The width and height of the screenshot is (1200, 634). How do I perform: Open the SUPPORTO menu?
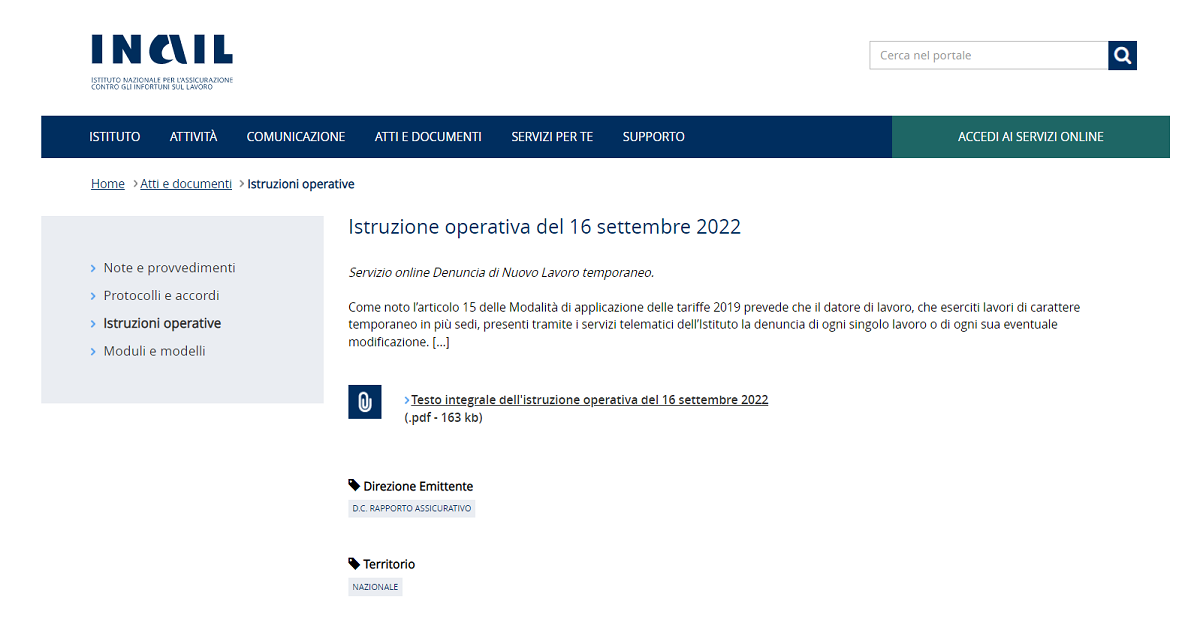653,137
